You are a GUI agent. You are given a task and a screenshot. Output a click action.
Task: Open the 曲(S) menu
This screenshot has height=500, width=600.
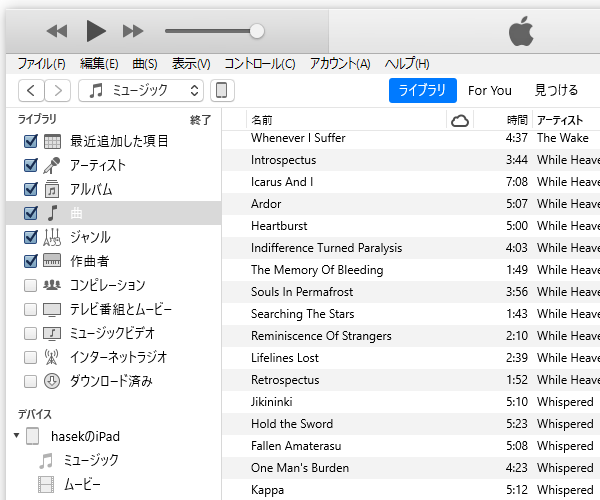pyautogui.click(x=145, y=64)
